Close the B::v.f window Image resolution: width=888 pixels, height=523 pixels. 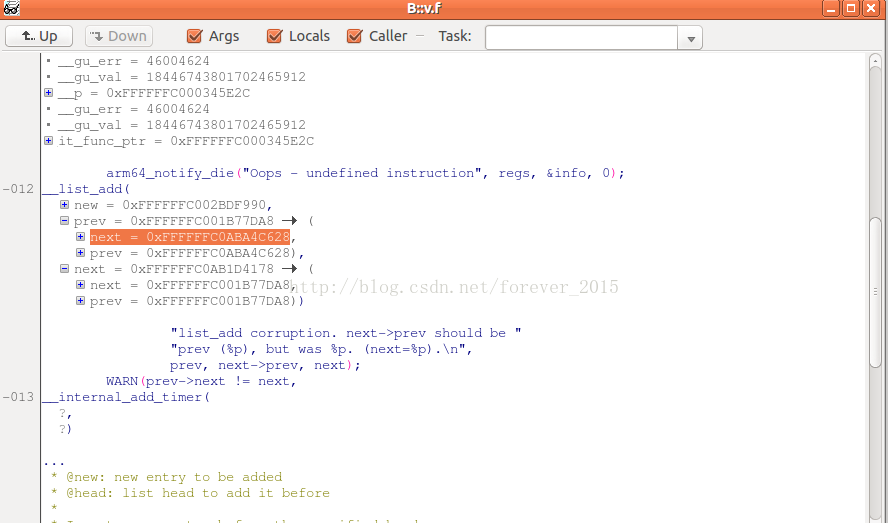click(x=870, y=8)
